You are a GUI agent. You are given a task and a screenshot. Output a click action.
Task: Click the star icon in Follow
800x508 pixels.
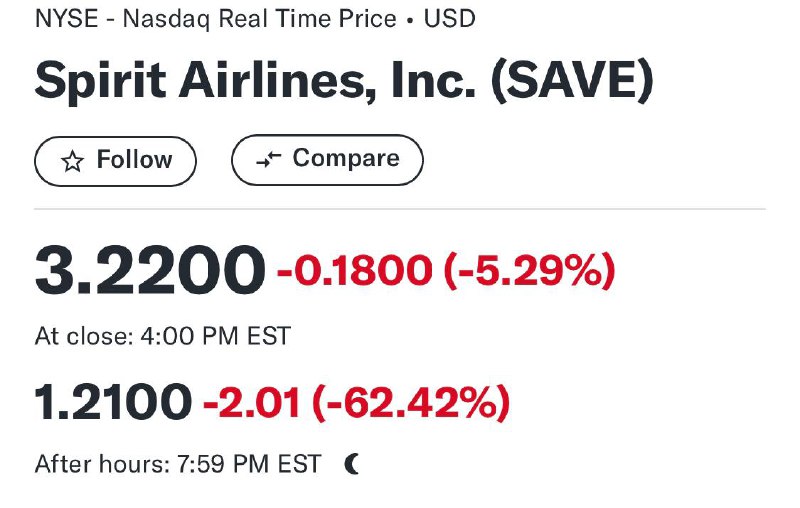72,162
